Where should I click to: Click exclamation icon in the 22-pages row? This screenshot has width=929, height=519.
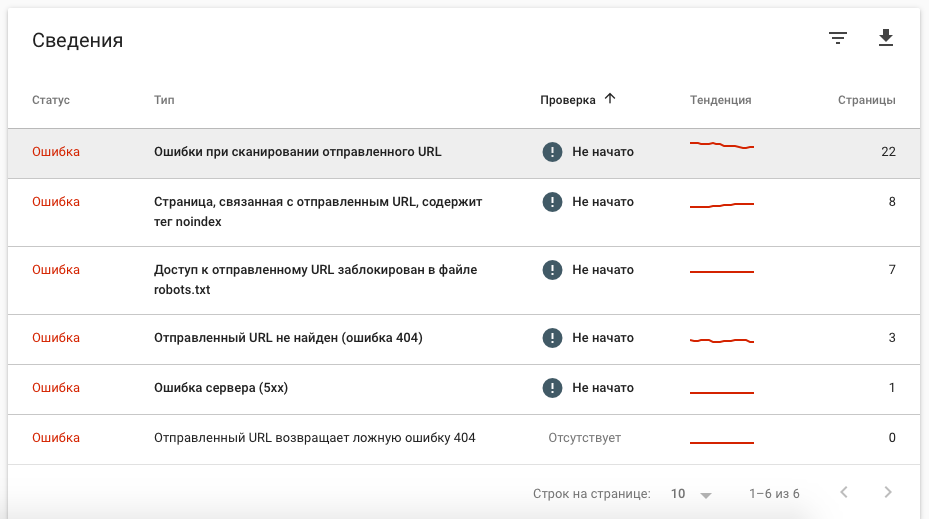click(552, 152)
